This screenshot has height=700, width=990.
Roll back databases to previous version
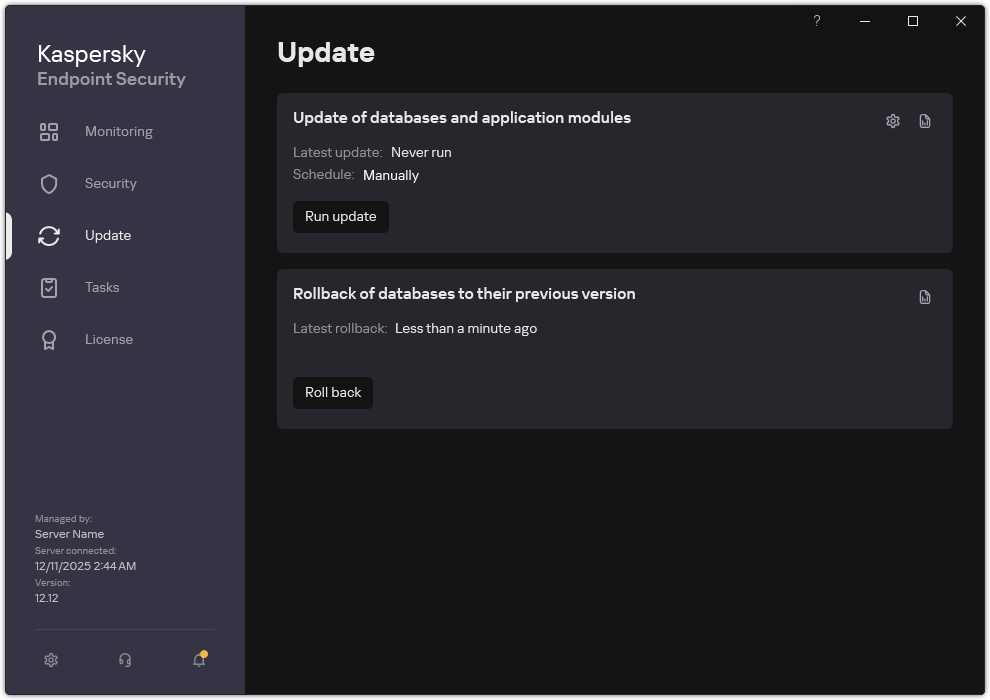point(332,392)
